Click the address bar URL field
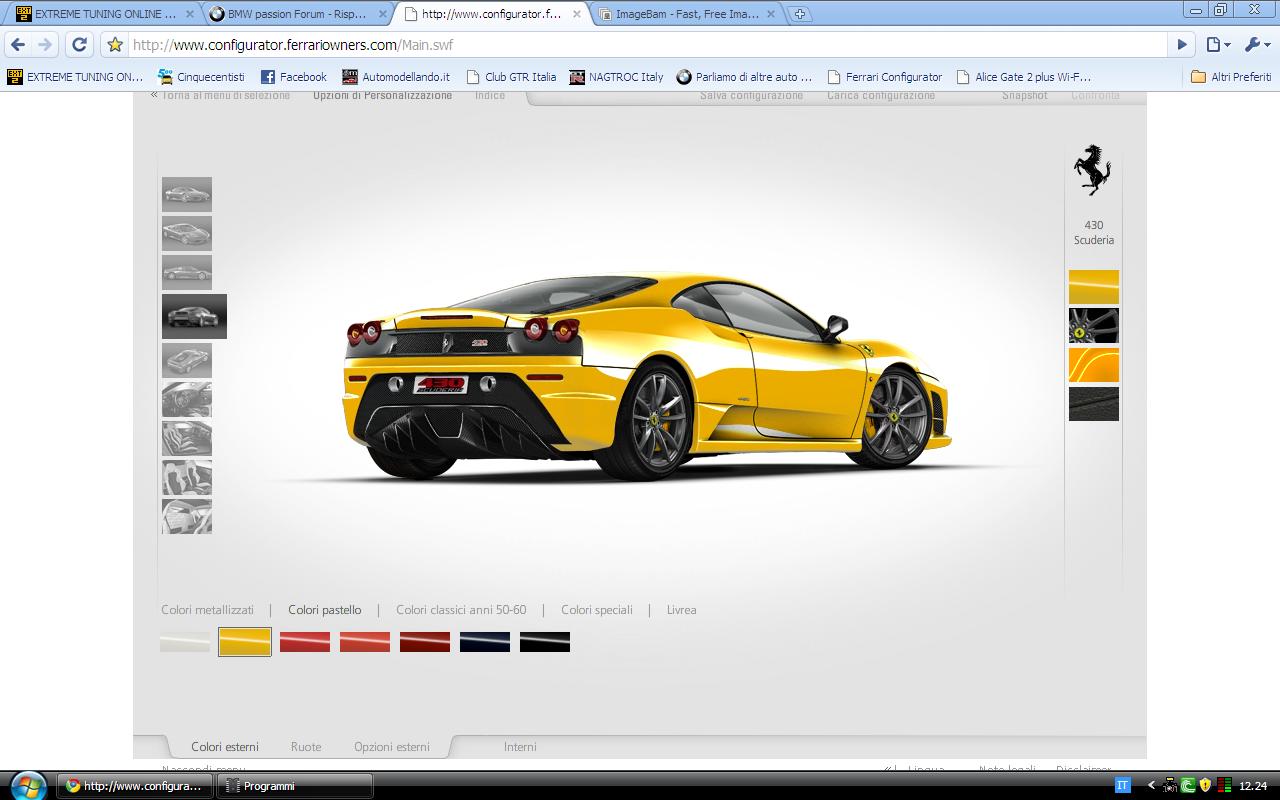 tap(648, 45)
